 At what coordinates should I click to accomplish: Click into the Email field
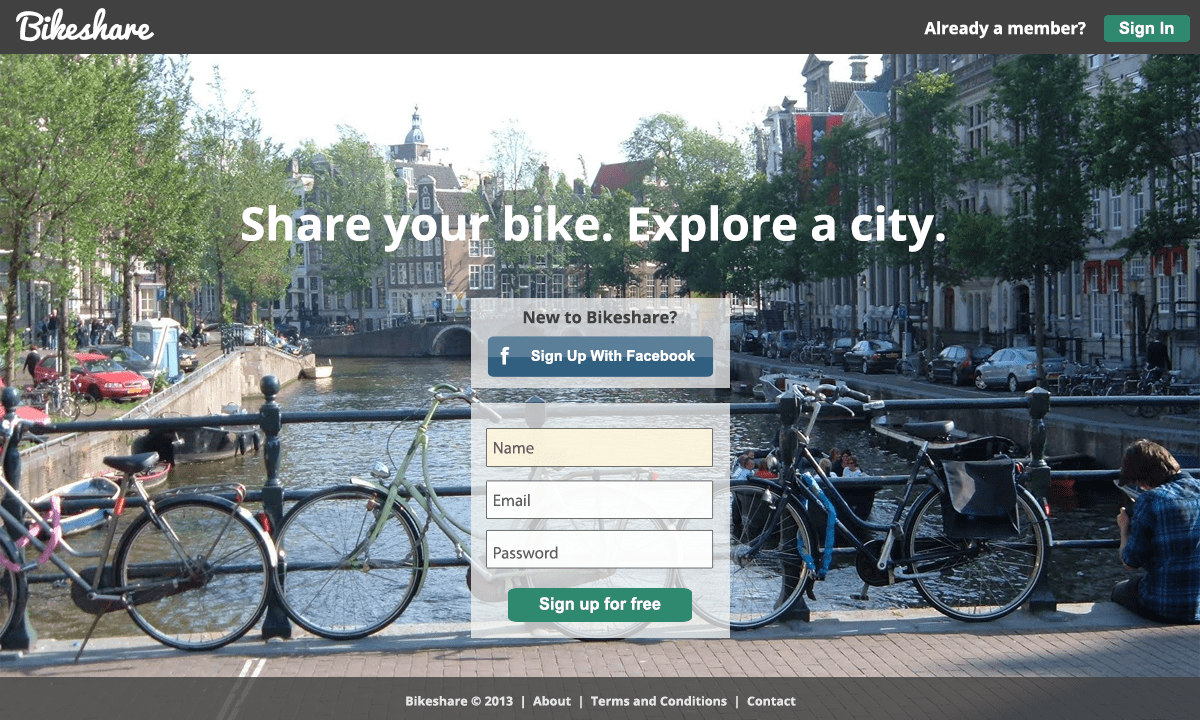coord(599,500)
